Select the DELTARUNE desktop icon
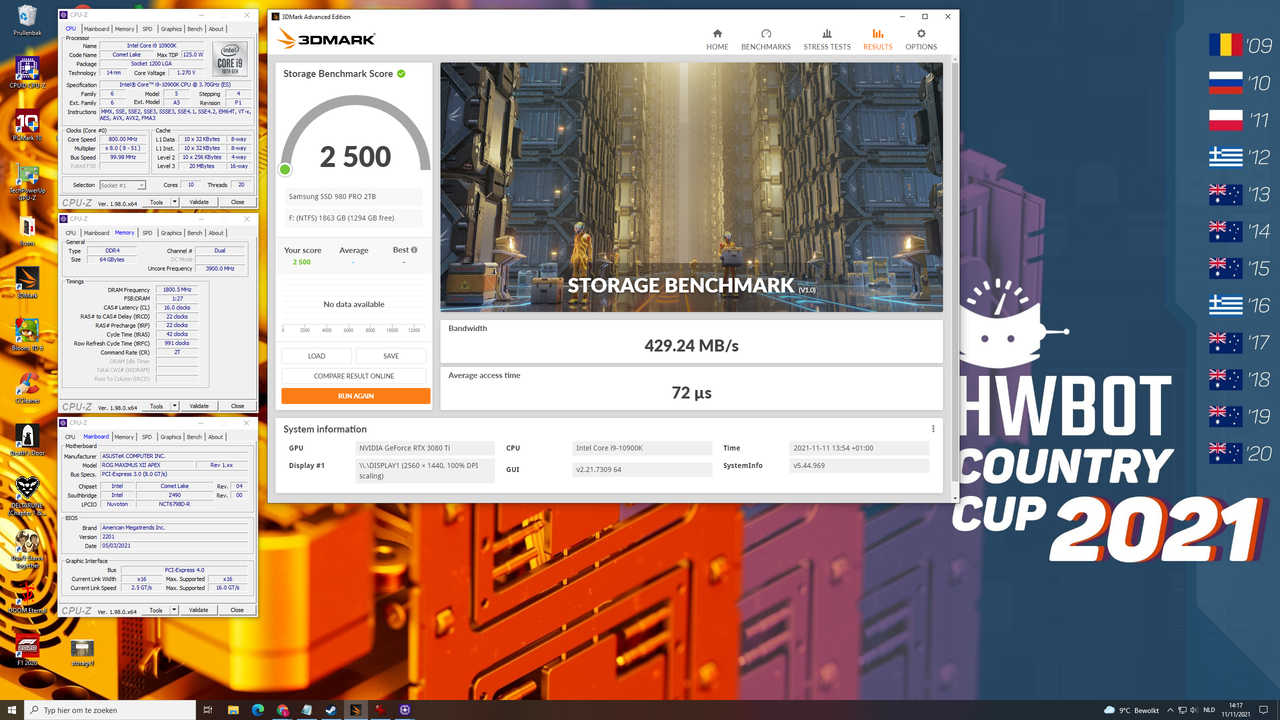 tap(27, 495)
